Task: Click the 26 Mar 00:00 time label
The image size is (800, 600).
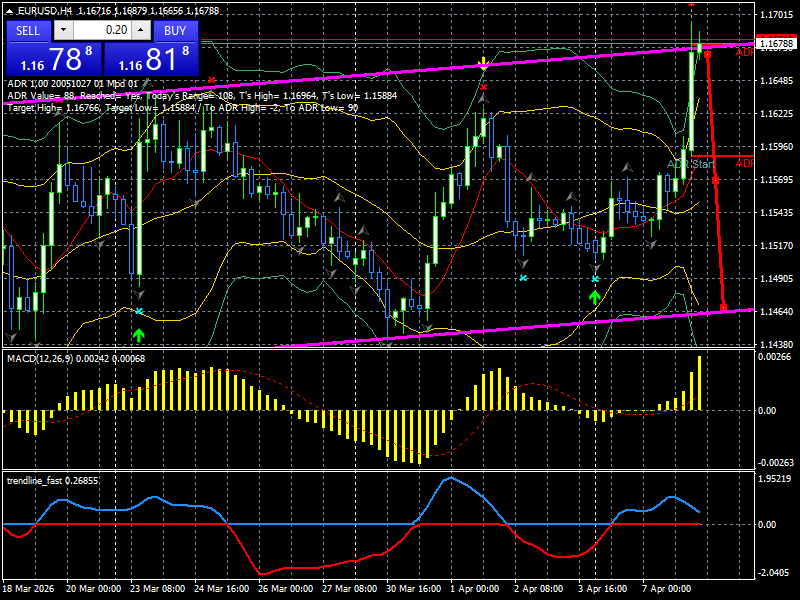Action: coord(286,589)
